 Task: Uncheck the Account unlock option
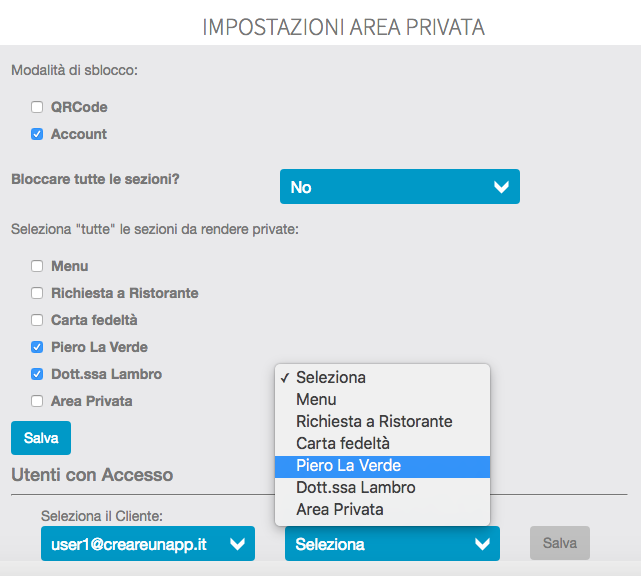[x=37, y=134]
